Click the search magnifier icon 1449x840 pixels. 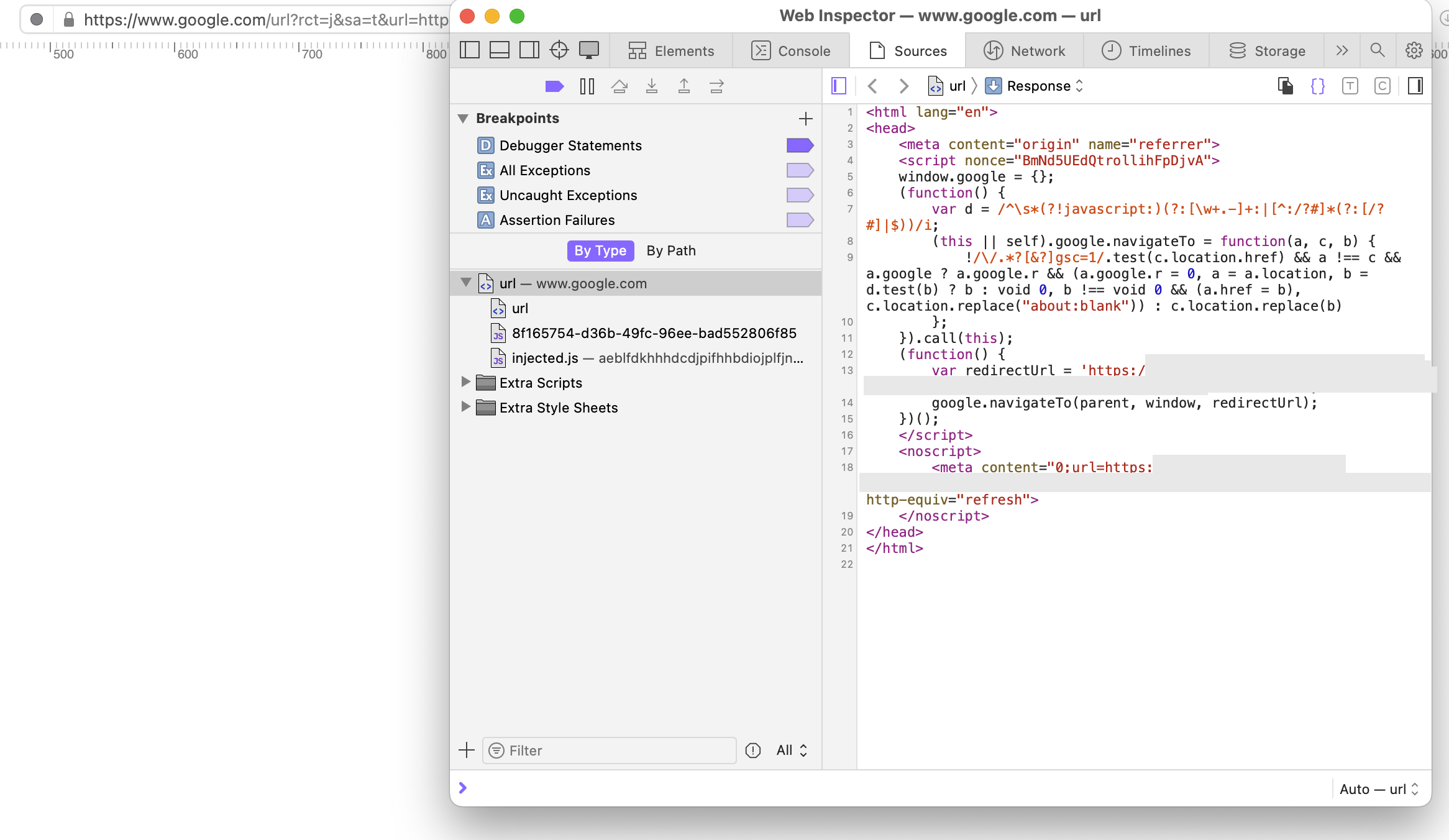[1377, 50]
